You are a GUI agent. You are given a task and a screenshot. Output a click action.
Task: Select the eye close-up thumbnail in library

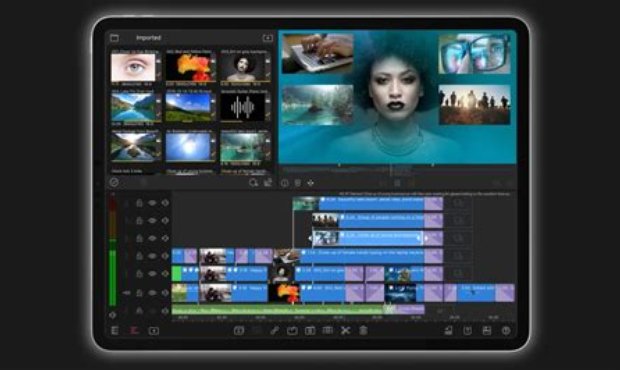click(x=133, y=68)
